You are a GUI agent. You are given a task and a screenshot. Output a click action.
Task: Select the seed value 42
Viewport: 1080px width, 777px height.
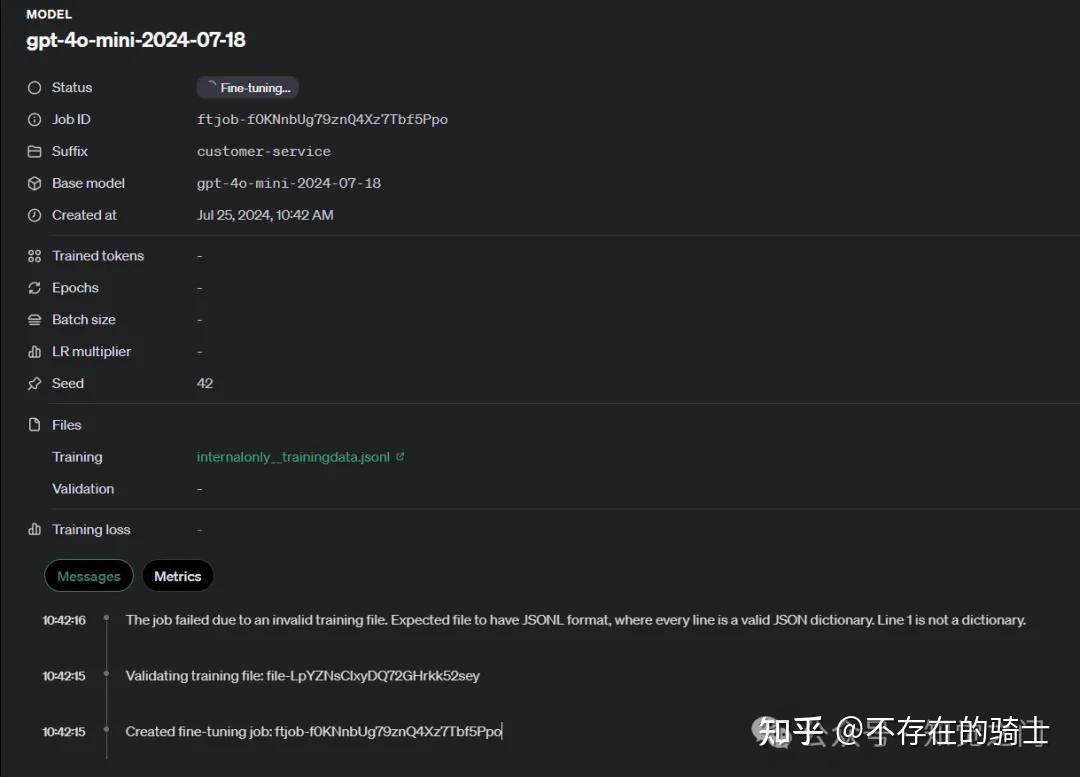[x=205, y=383]
